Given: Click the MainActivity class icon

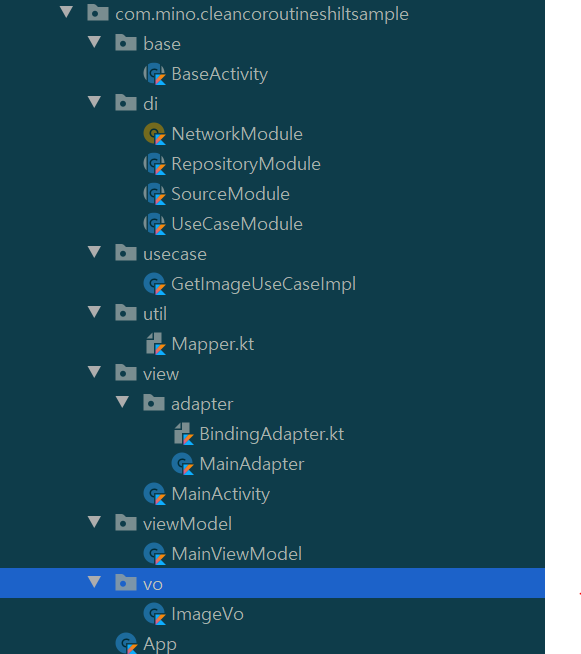Looking at the screenshot, I should (155, 494).
